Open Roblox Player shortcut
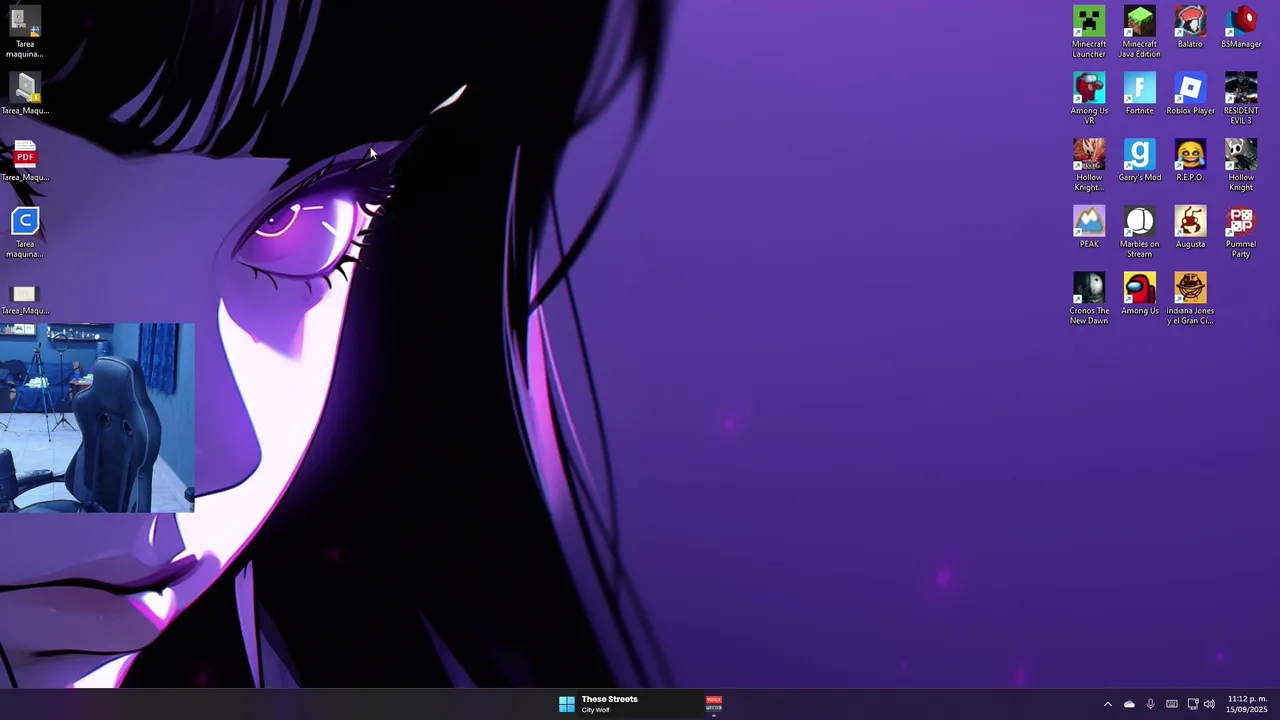This screenshot has width=1280, height=720. [1190, 94]
